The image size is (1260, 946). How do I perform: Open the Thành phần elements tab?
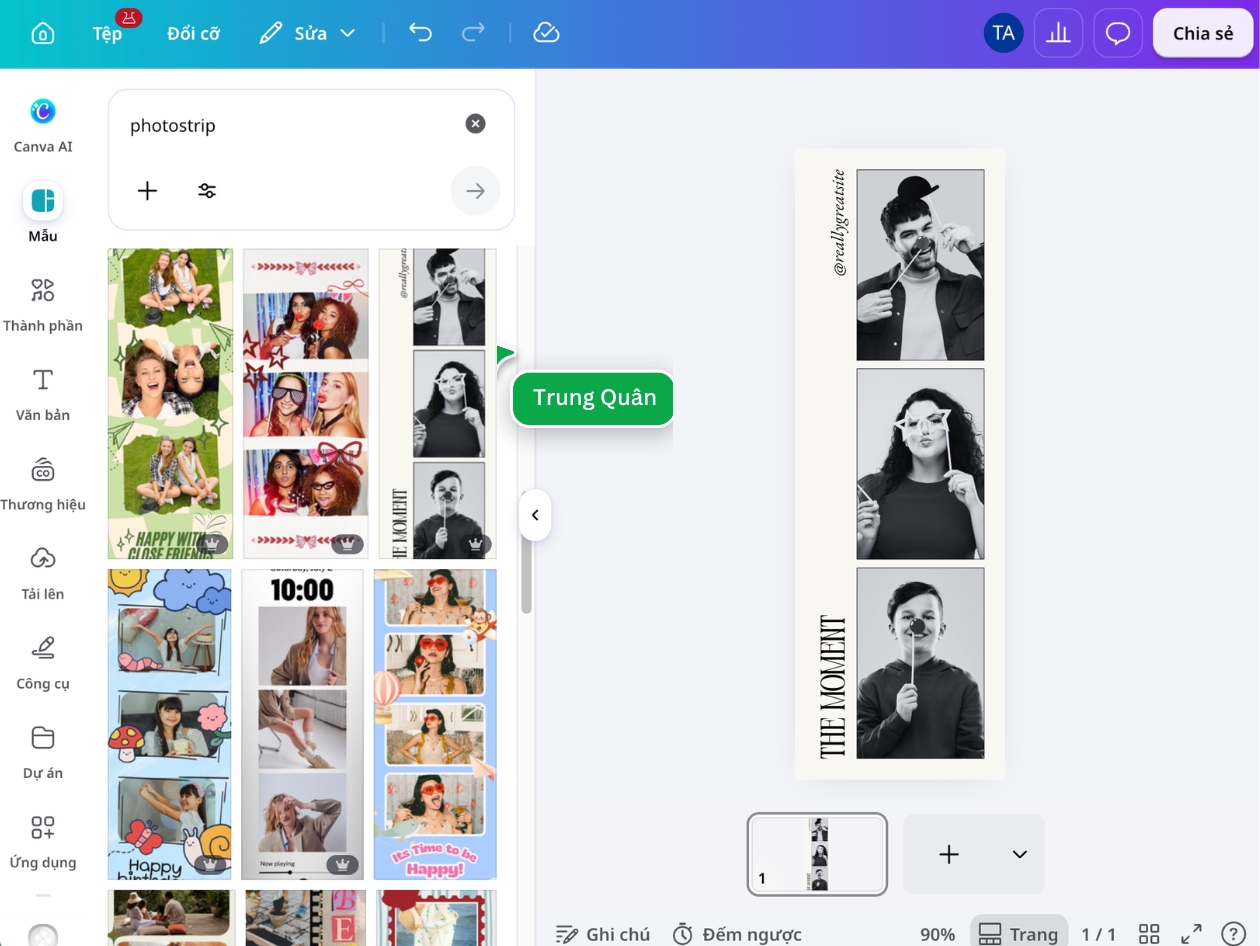point(43,304)
